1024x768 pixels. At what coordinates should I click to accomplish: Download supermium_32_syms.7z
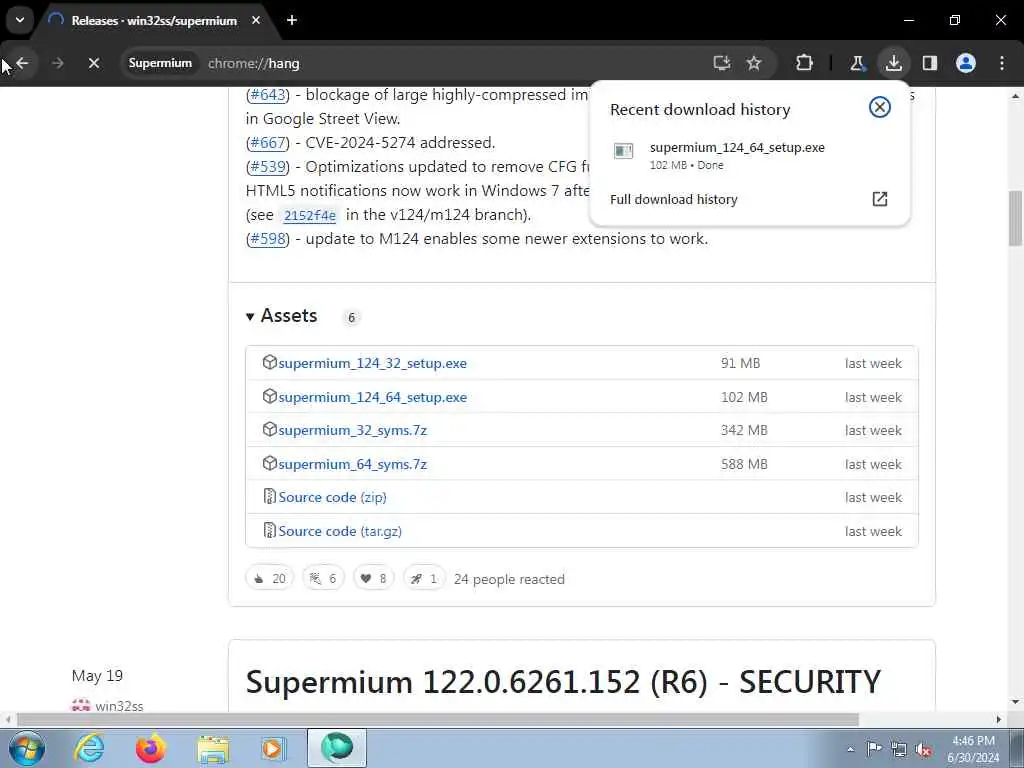pos(353,430)
